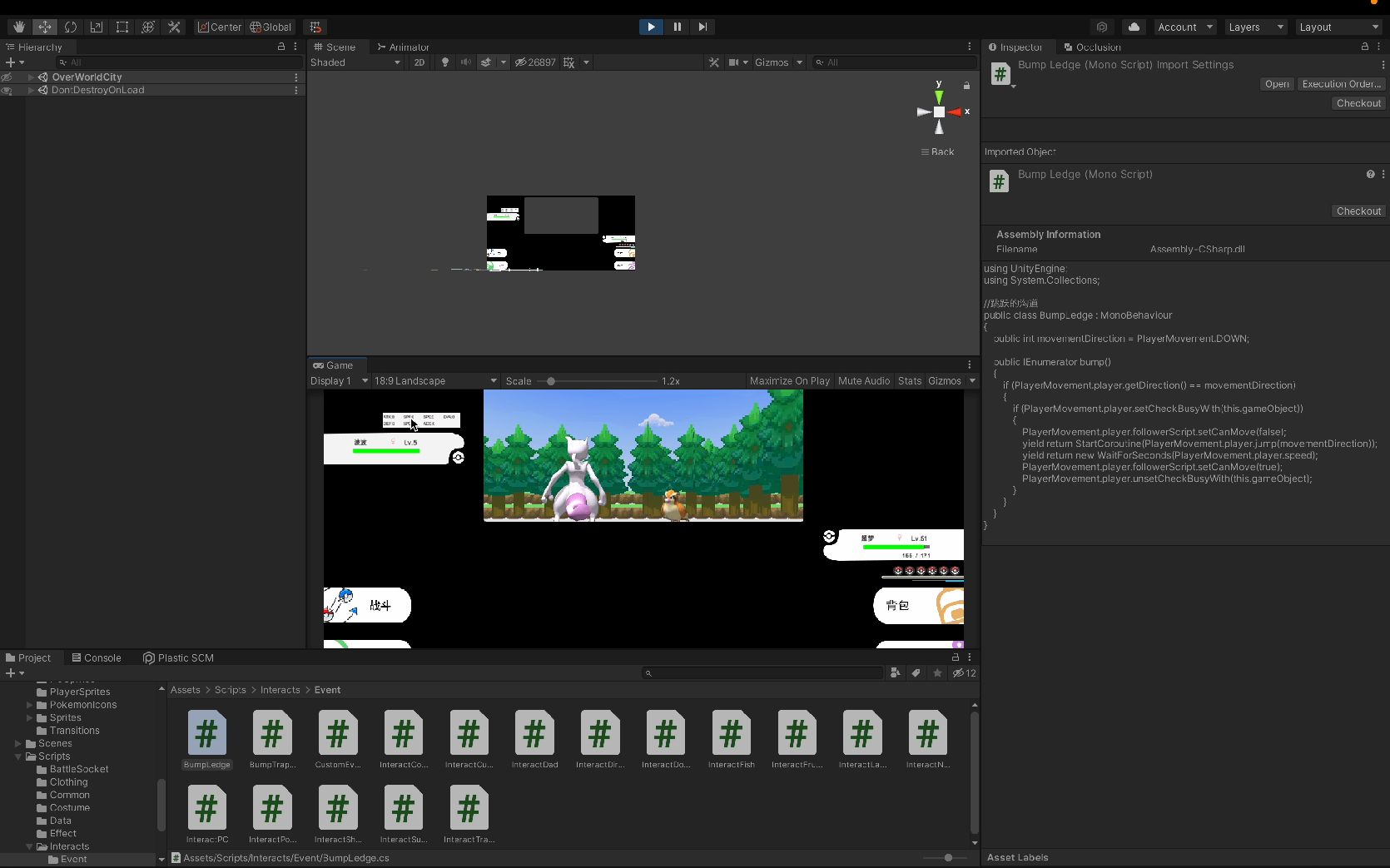Open Unity Collaborate icon
1390x868 pixels.
[1102, 27]
